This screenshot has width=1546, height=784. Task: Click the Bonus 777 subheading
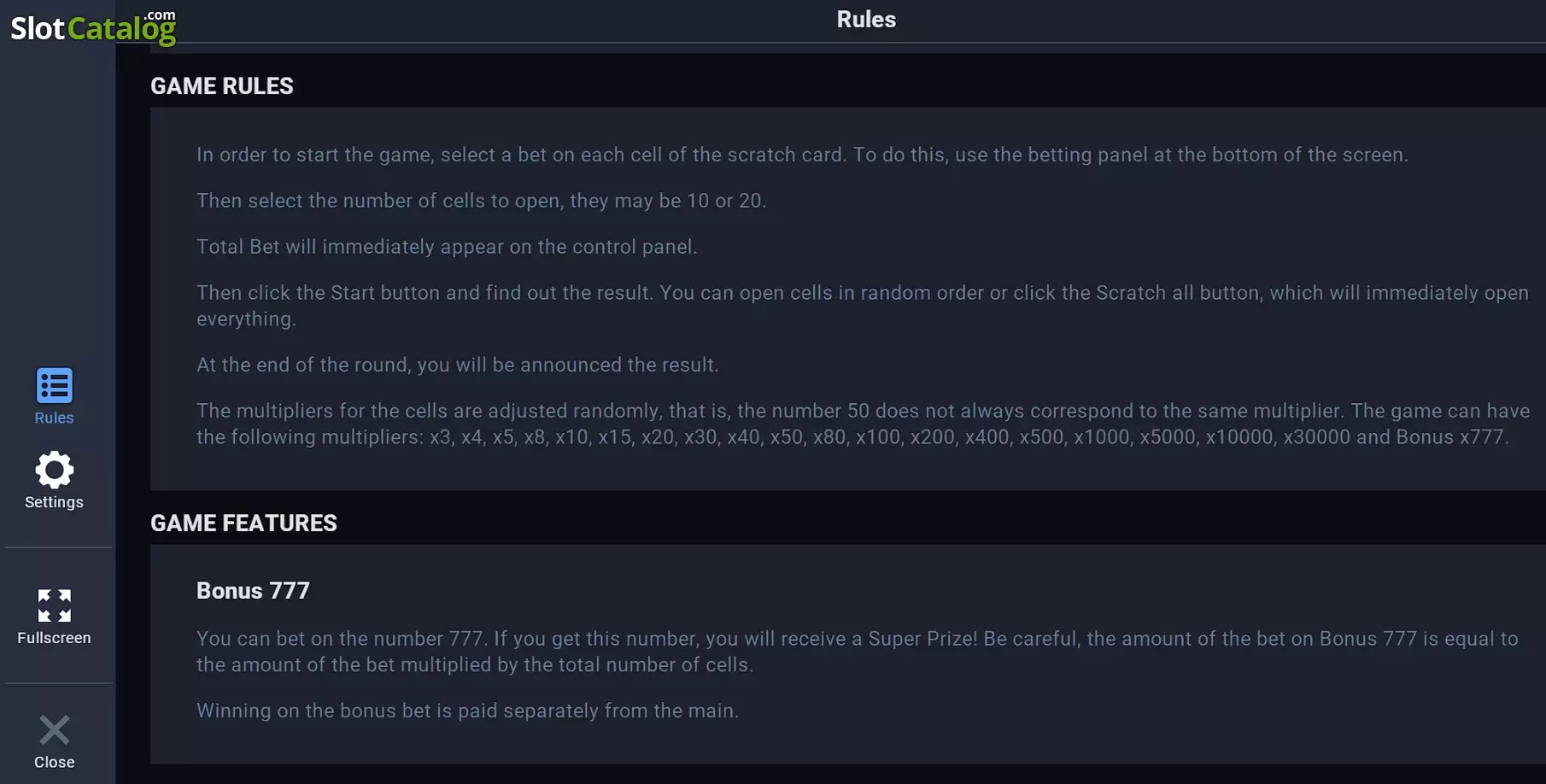click(253, 590)
